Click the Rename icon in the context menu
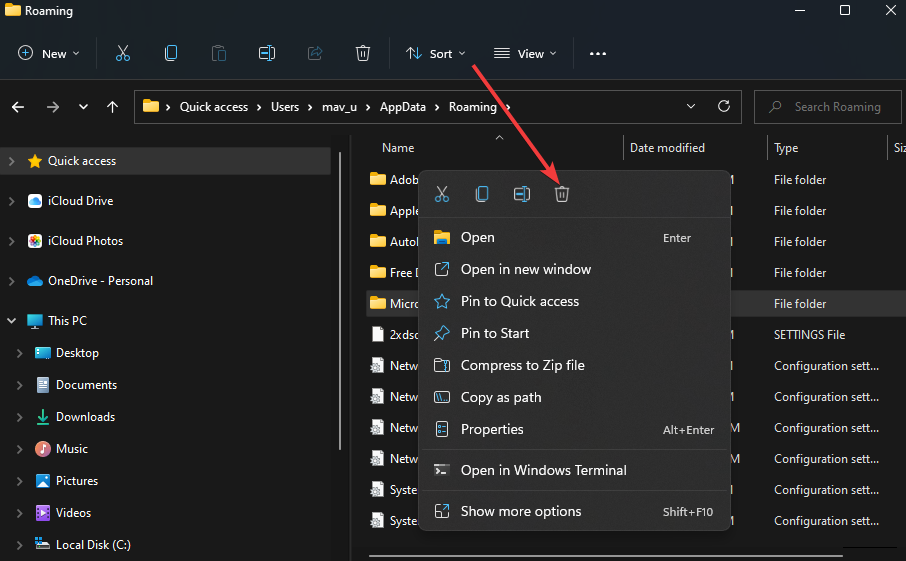The width and height of the screenshot is (906, 561). click(x=522, y=194)
